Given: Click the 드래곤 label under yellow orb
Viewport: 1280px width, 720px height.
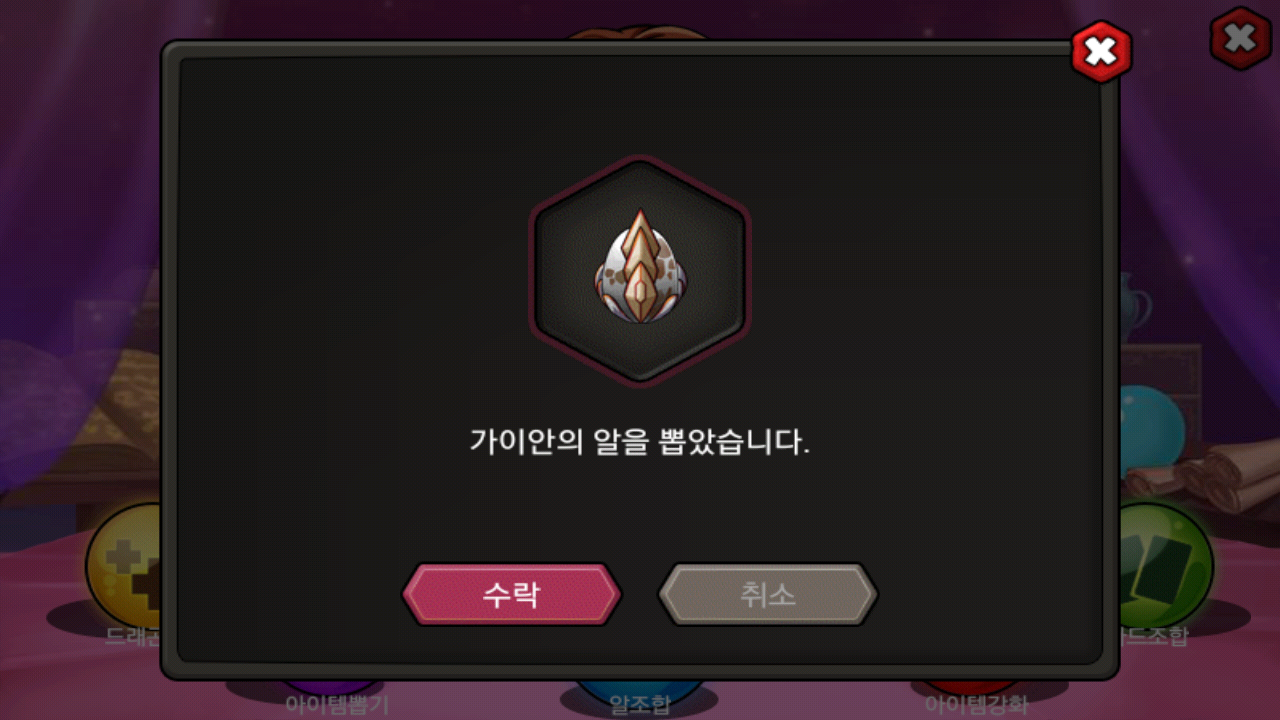Looking at the screenshot, I should pyautogui.click(x=134, y=637).
